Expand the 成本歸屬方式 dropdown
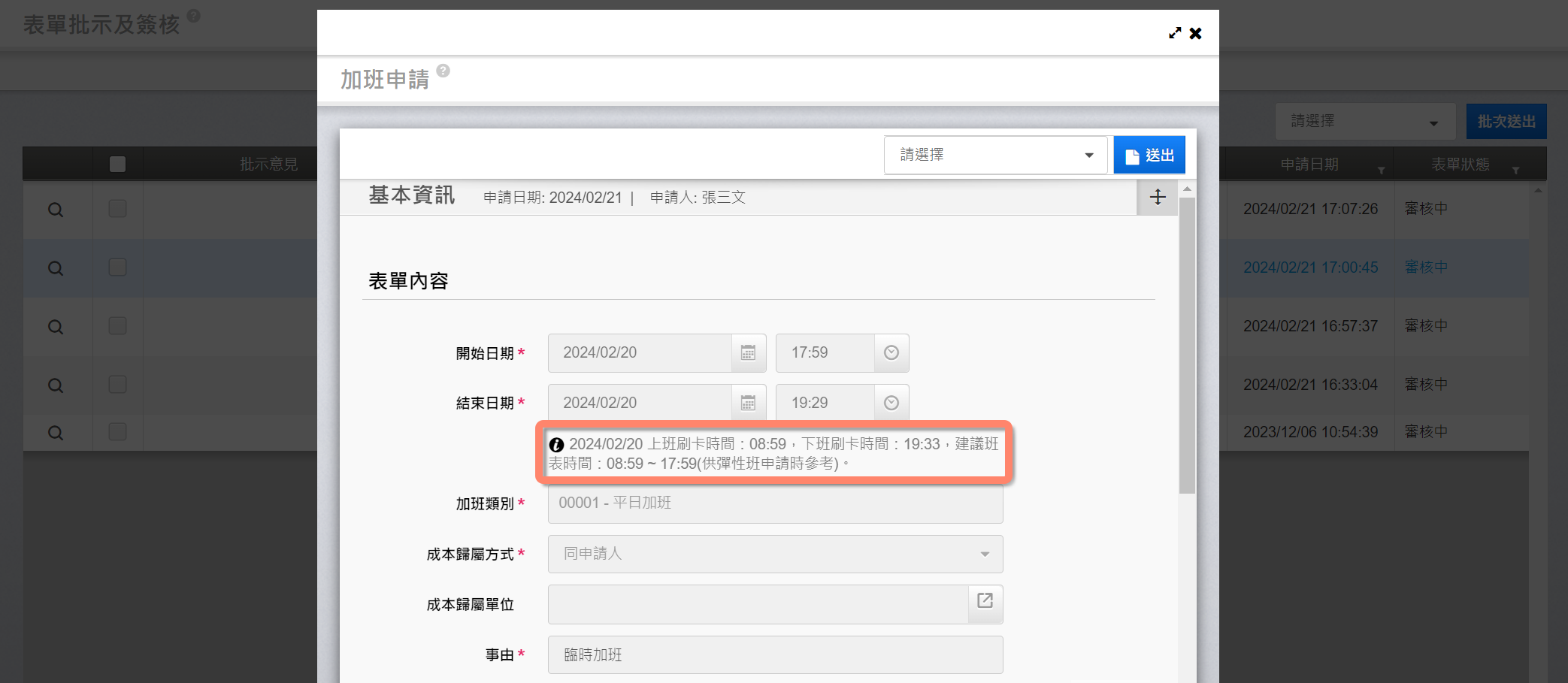Viewport: 1568px width, 683px height. click(775, 555)
